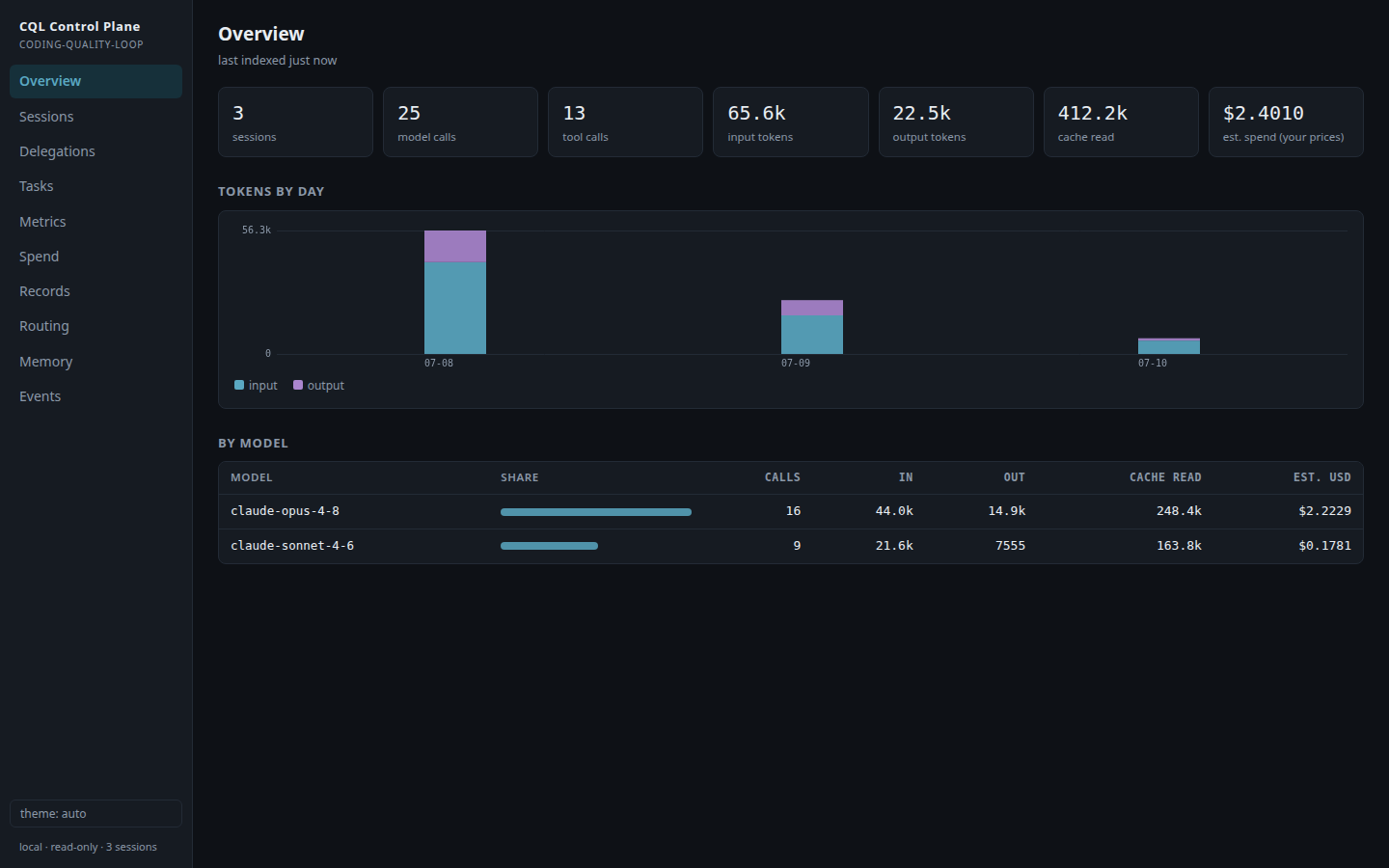The width and height of the screenshot is (1389, 868).
Task: Open the Spend page
Action: click(95, 257)
